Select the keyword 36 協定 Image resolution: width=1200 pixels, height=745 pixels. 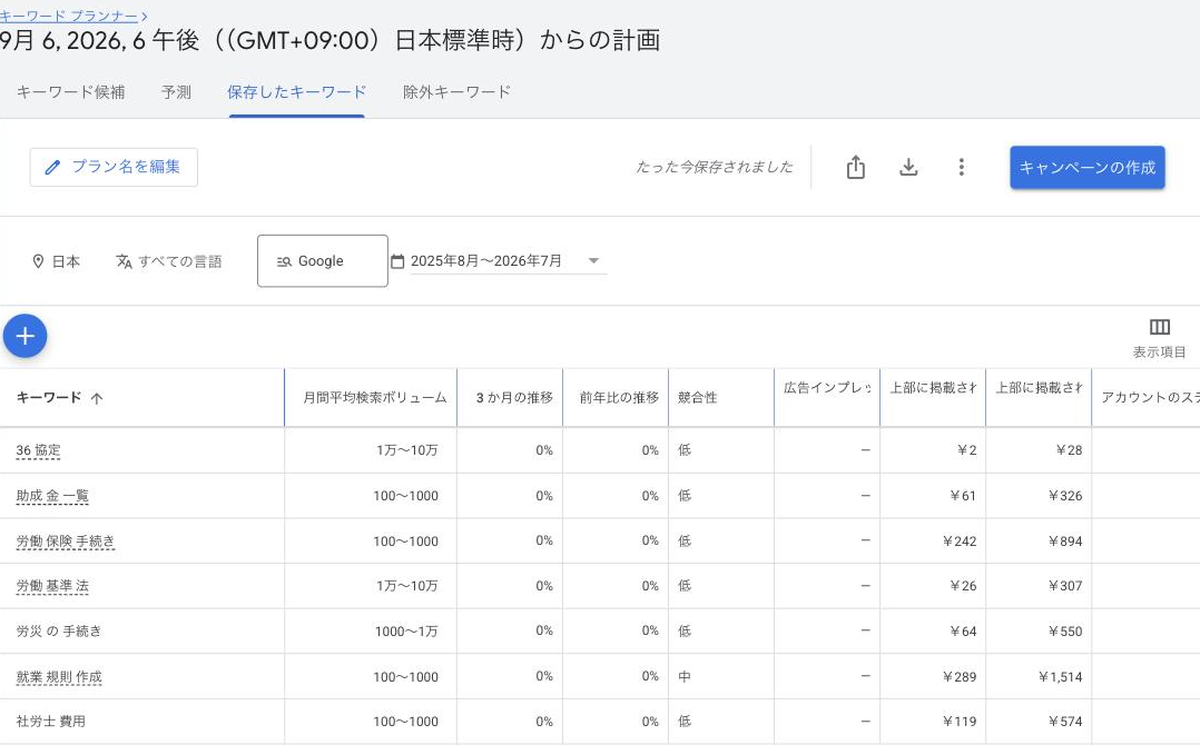pyautogui.click(x=38, y=451)
